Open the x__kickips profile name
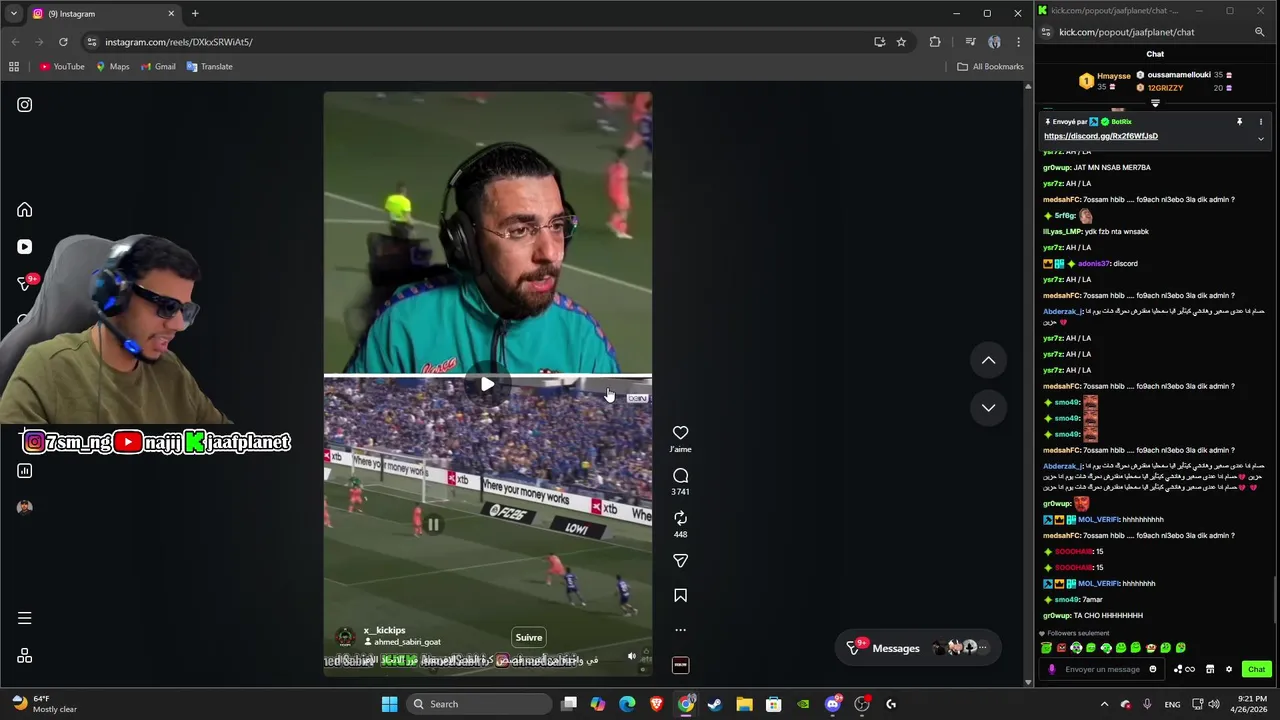 click(x=384, y=631)
